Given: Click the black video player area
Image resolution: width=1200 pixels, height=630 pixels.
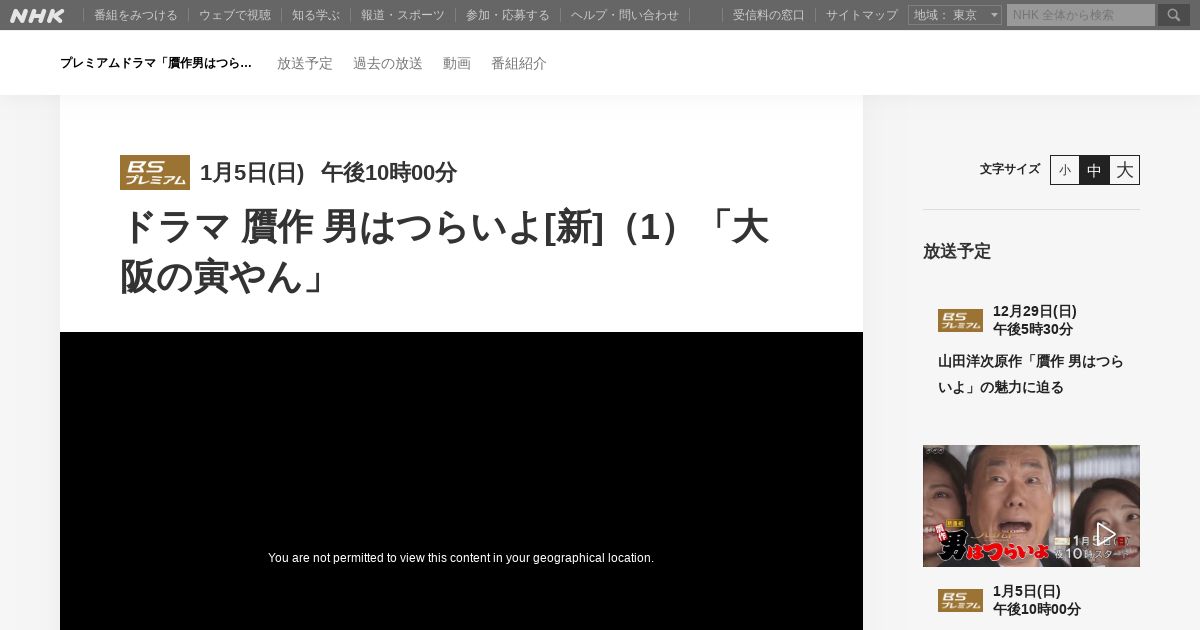Looking at the screenshot, I should point(461,481).
